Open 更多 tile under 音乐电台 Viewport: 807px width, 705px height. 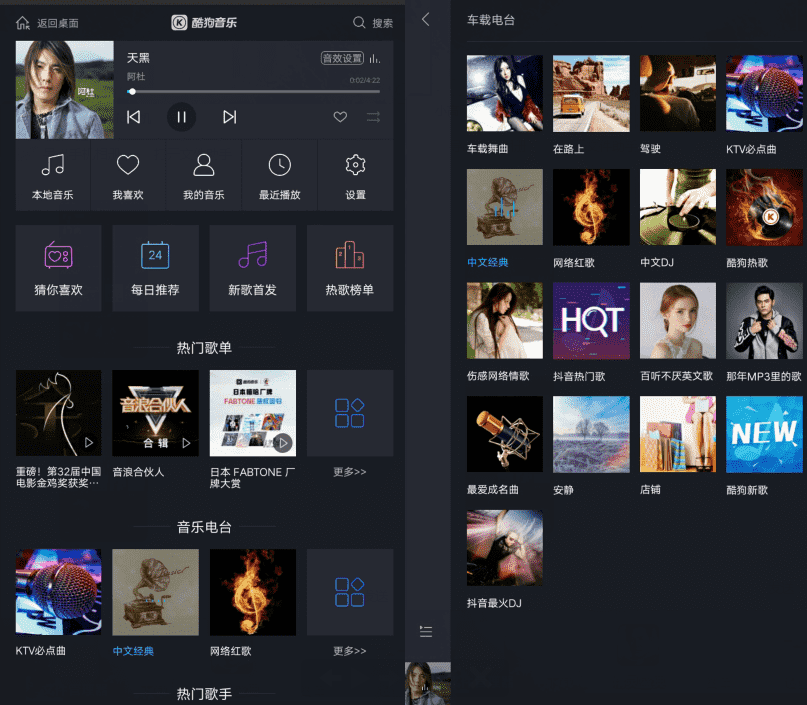point(350,592)
